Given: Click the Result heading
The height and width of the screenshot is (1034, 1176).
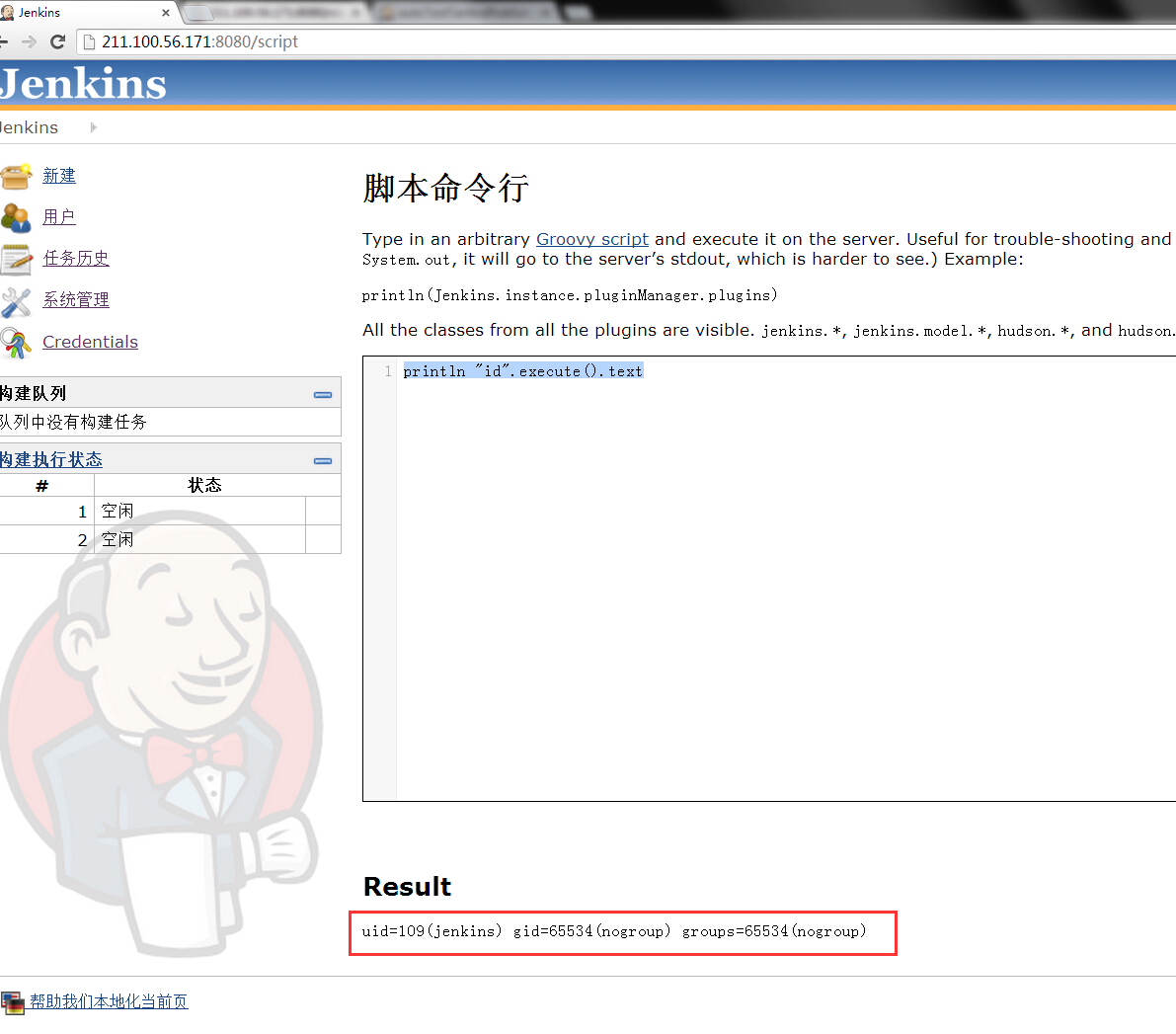Looking at the screenshot, I should pos(407,887).
